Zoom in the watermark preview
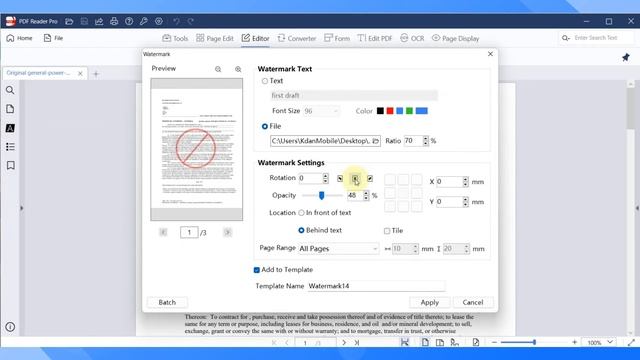640x360 pixels. click(x=238, y=69)
